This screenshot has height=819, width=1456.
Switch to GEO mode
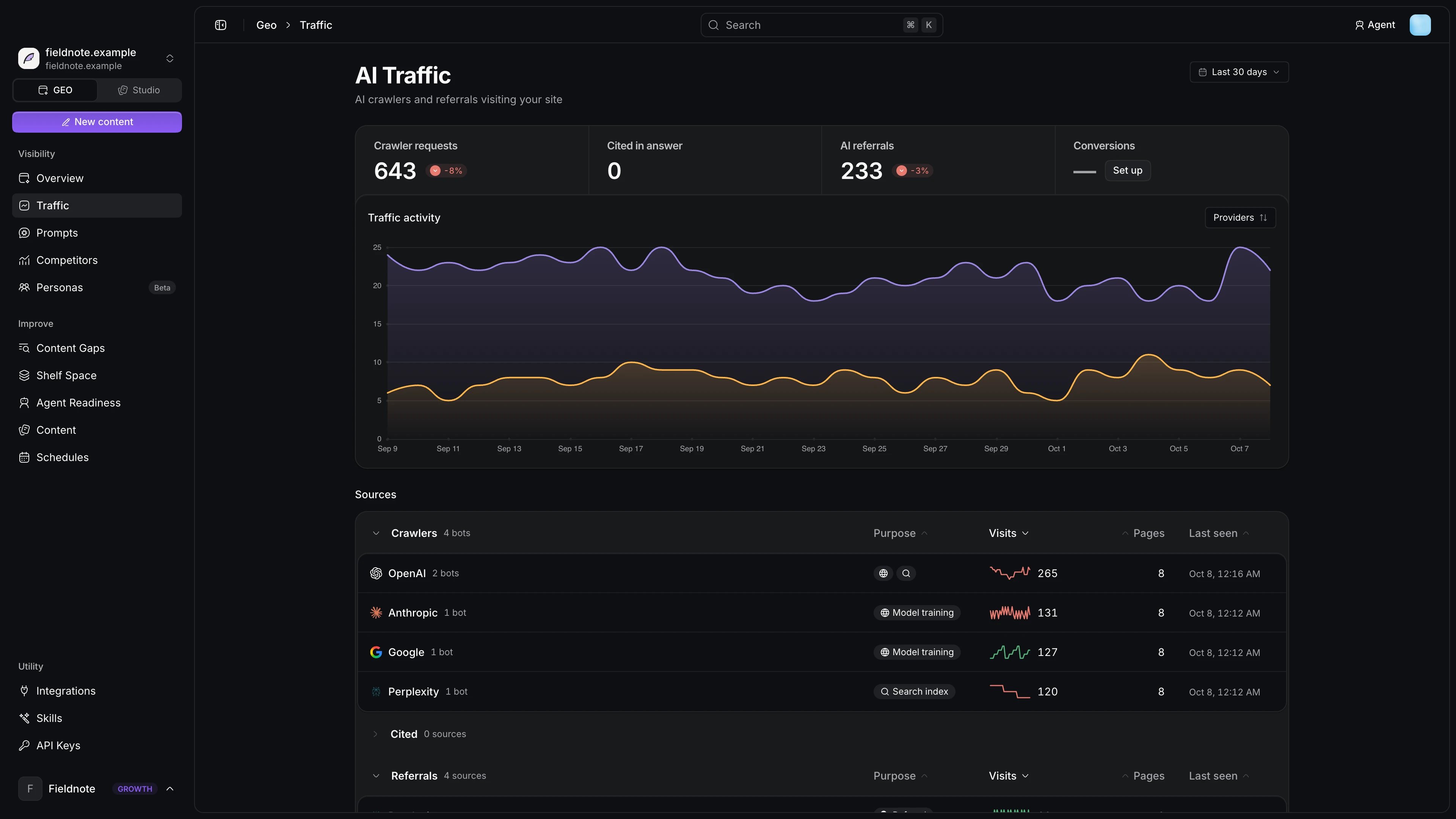pyautogui.click(x=55, y=91)
